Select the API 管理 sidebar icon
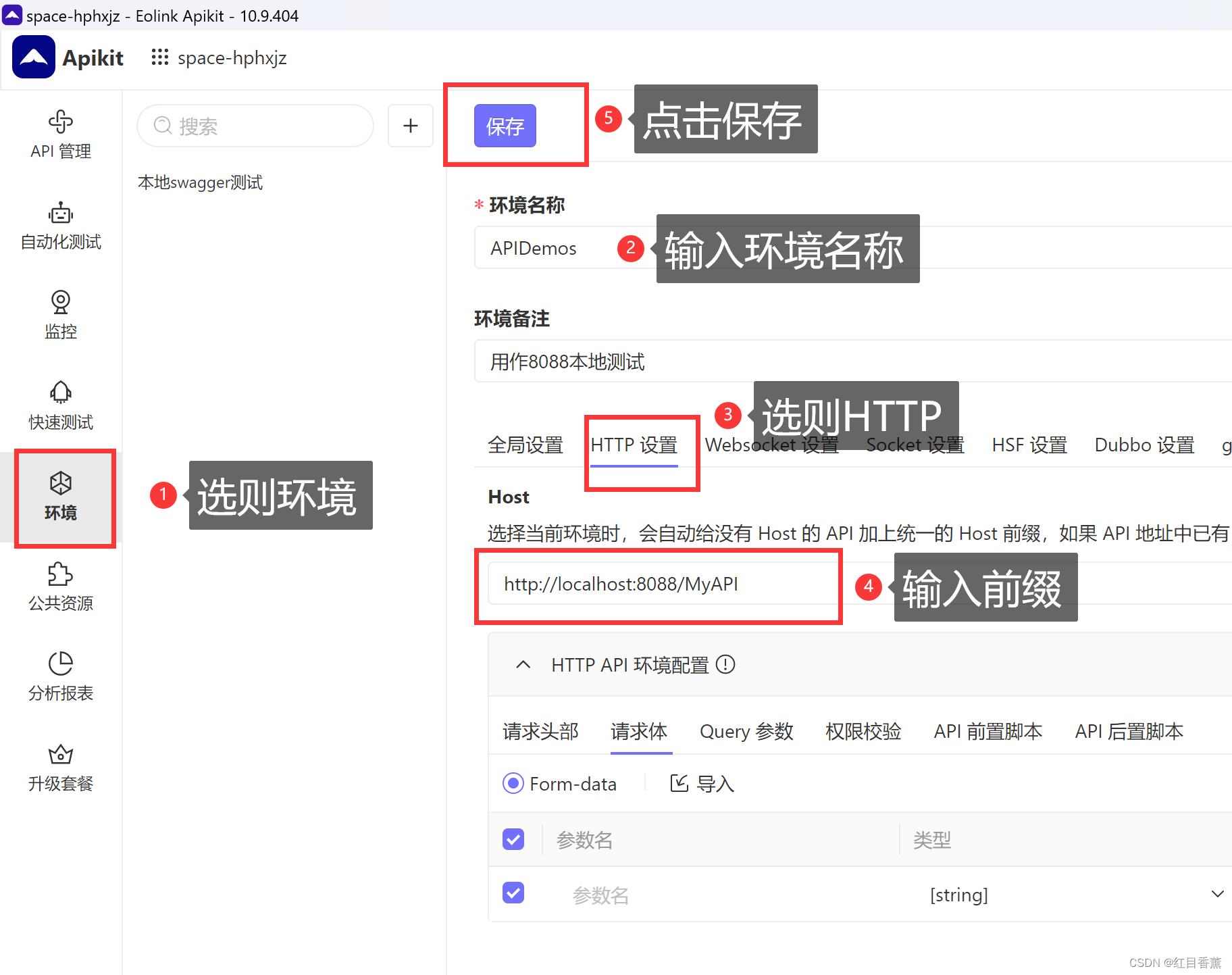 pos(60,134)
